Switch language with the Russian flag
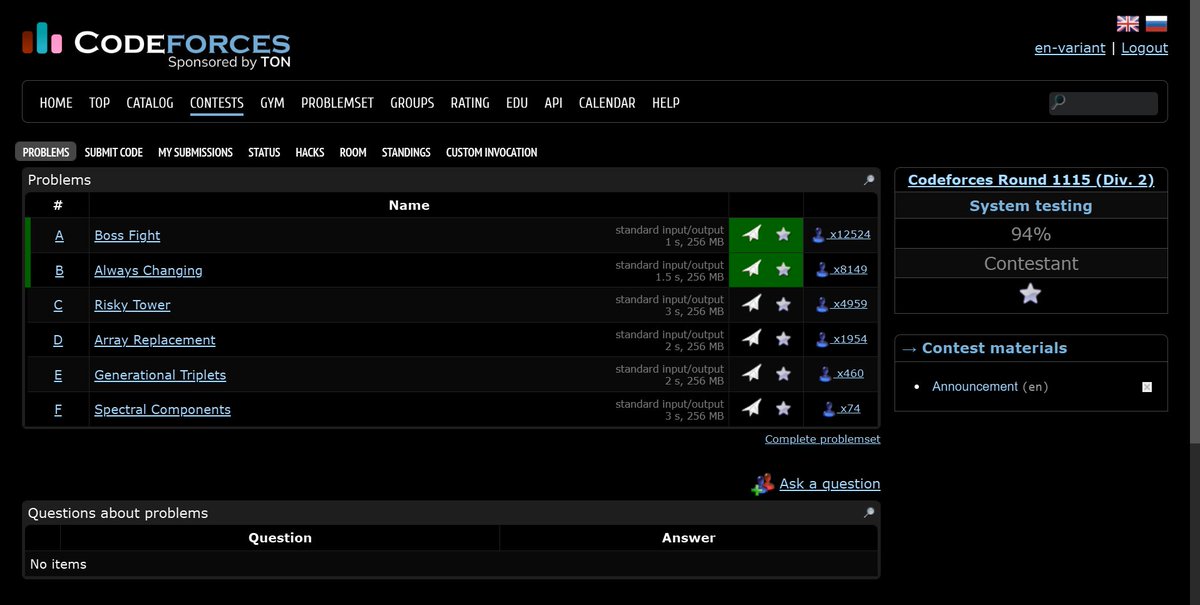The height and width of the screenshot is (605, 1200). point(1156,24)
